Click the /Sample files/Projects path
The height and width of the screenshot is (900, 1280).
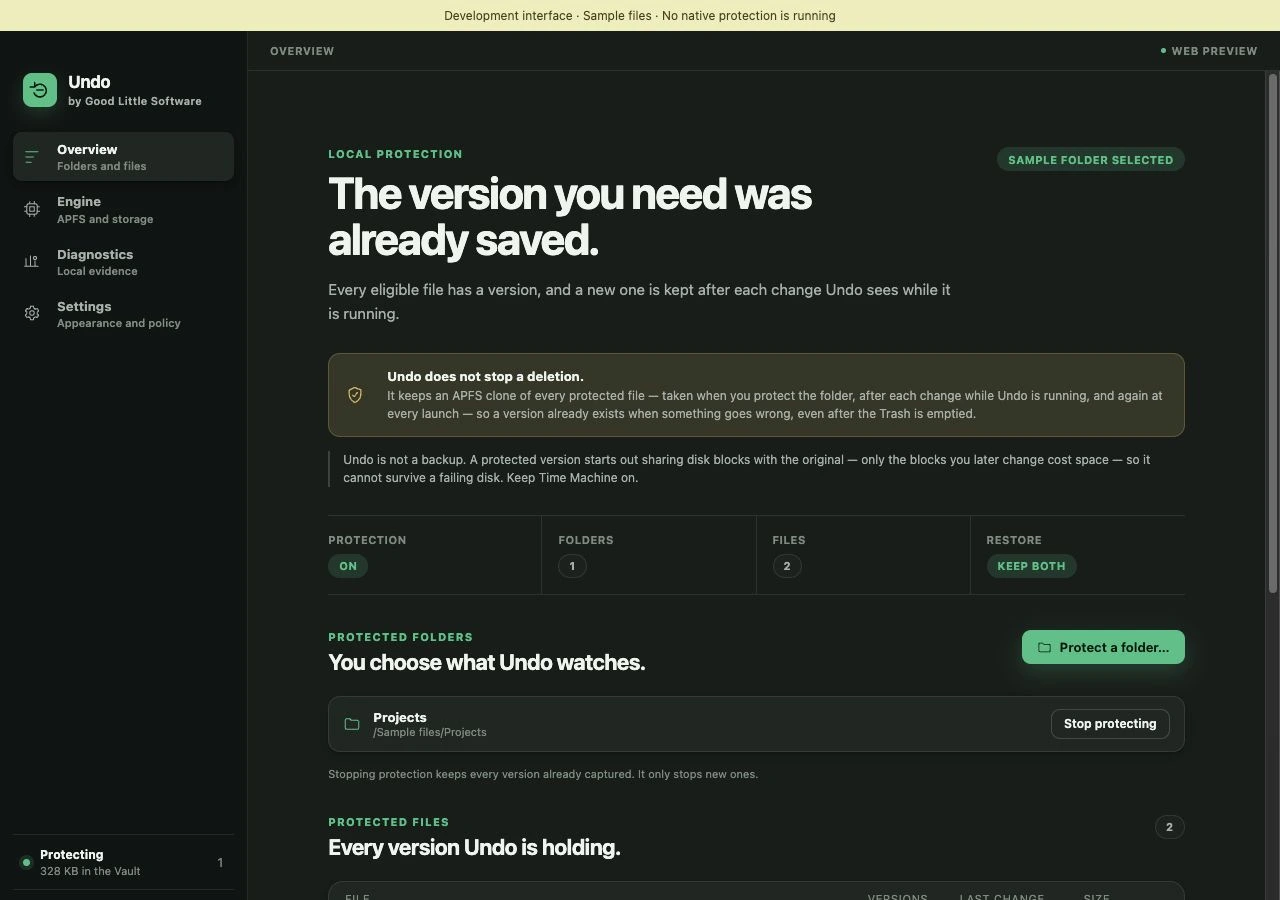tap(430, 732)
